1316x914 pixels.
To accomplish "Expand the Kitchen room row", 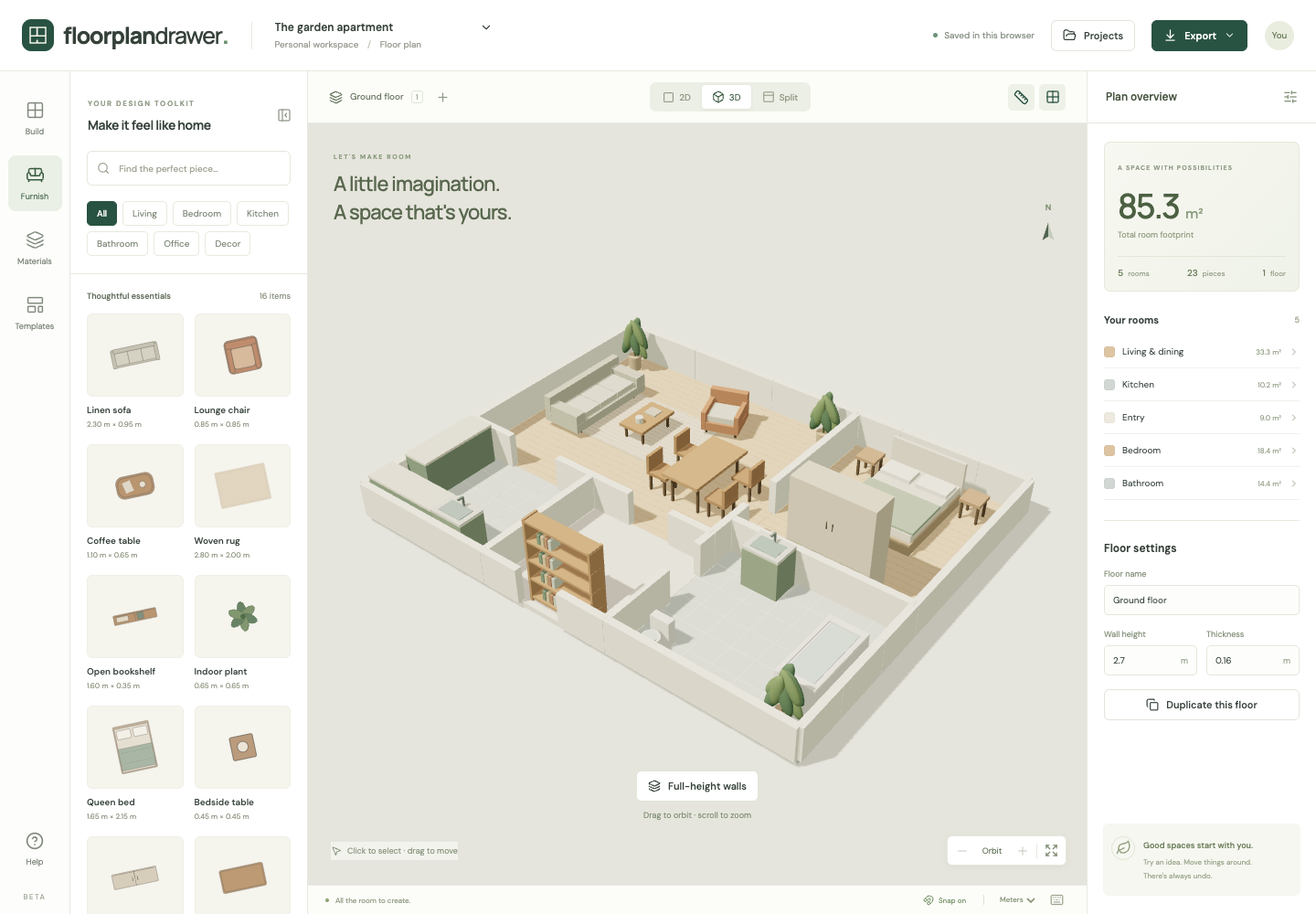I will point(1201,385).
